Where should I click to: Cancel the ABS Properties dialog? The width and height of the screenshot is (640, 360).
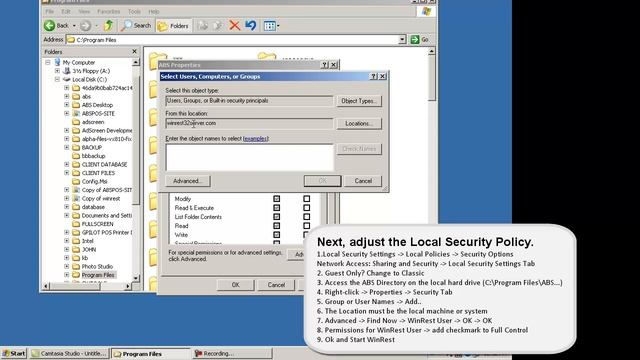tap(276, 285)
